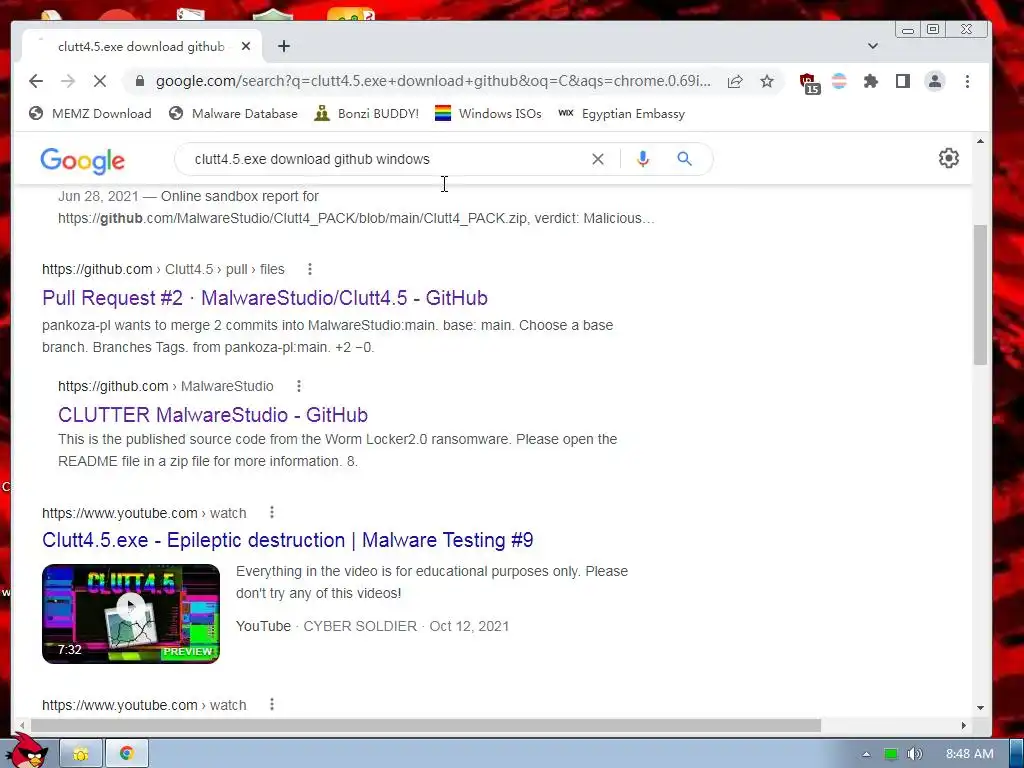The height and width of the screenshot is (768, 1024).
Task: Click the 'Jun 28, 2021' sandbox report snippet
Action: (x=356, y=207)
